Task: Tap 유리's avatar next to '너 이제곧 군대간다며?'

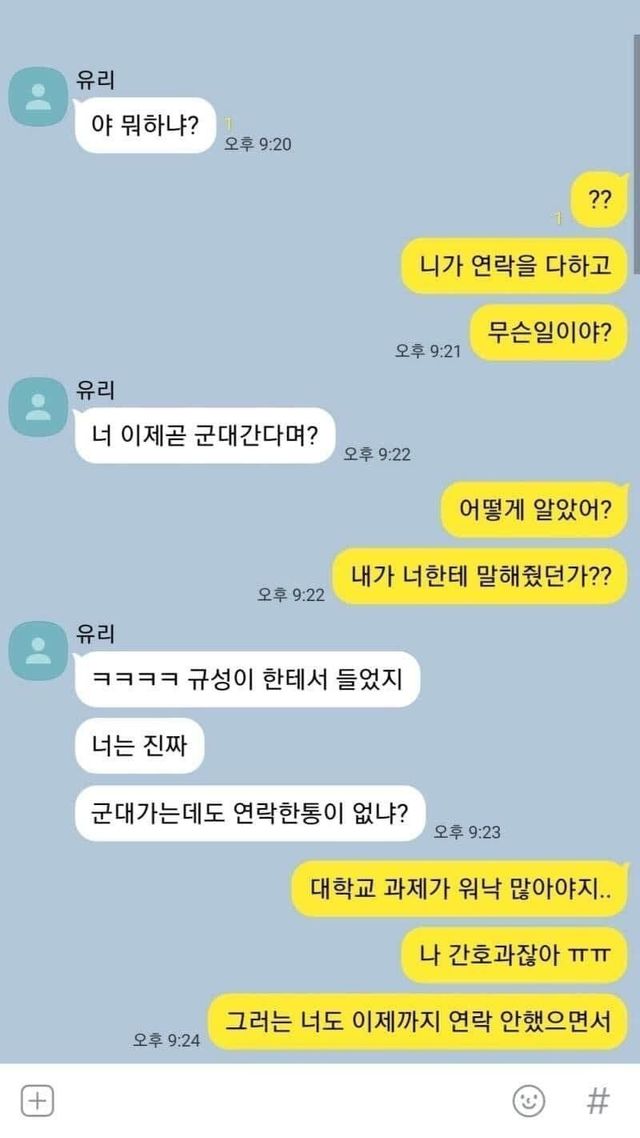Action: click(x=38, y=406)
